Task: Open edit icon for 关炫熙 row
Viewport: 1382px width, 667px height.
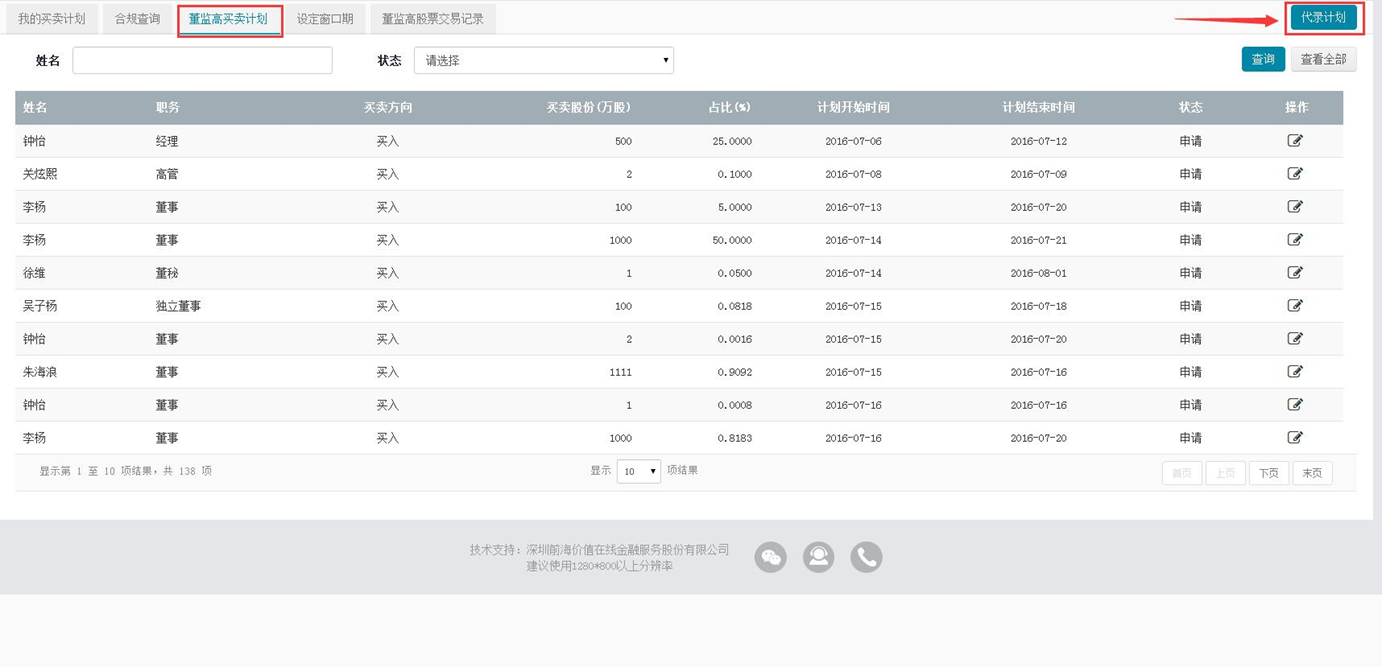Action: coord(1295,174)
